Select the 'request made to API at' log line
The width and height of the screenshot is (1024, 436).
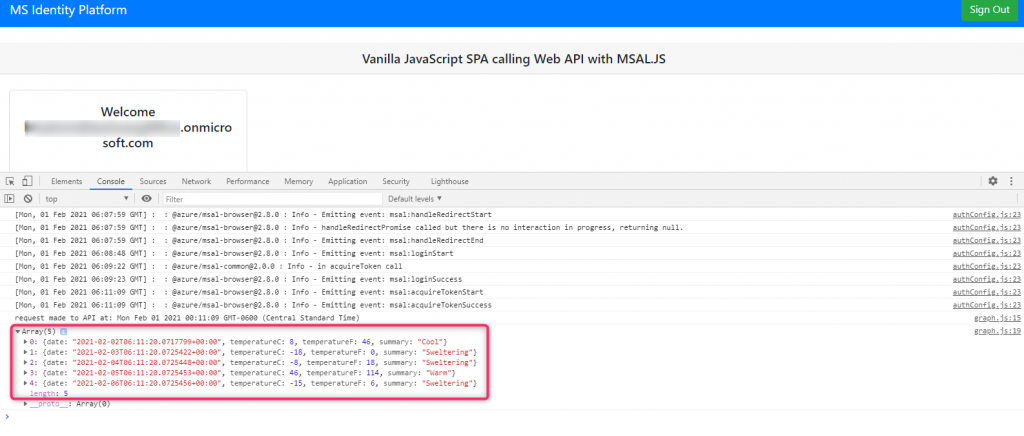click(187, 318)
